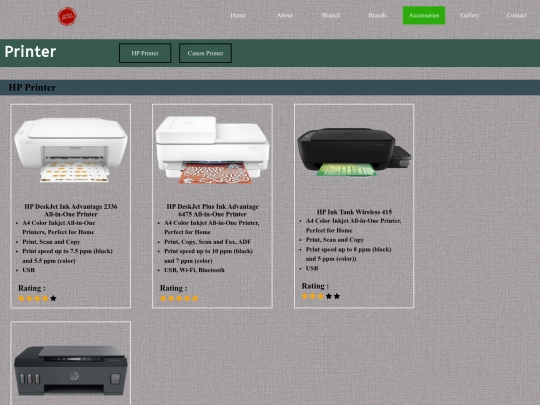Open the Brands page

[x=377, y=15]
